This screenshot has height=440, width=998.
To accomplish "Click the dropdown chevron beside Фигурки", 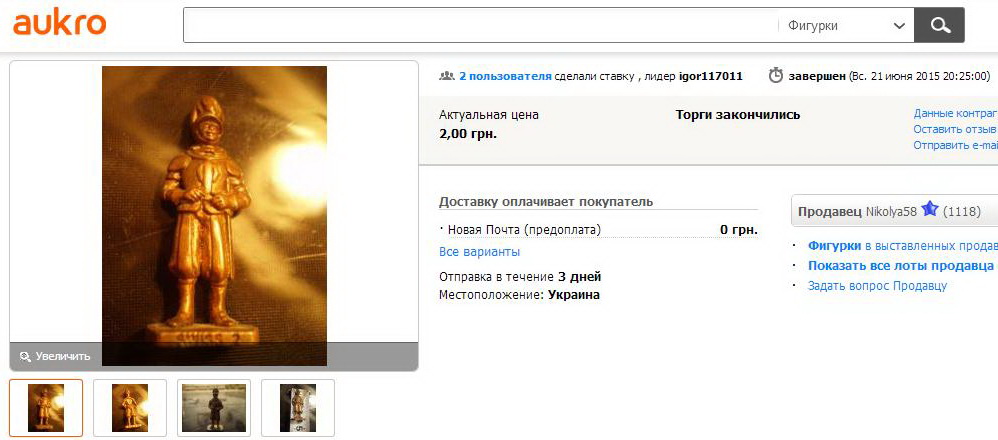I will (899, 26).
